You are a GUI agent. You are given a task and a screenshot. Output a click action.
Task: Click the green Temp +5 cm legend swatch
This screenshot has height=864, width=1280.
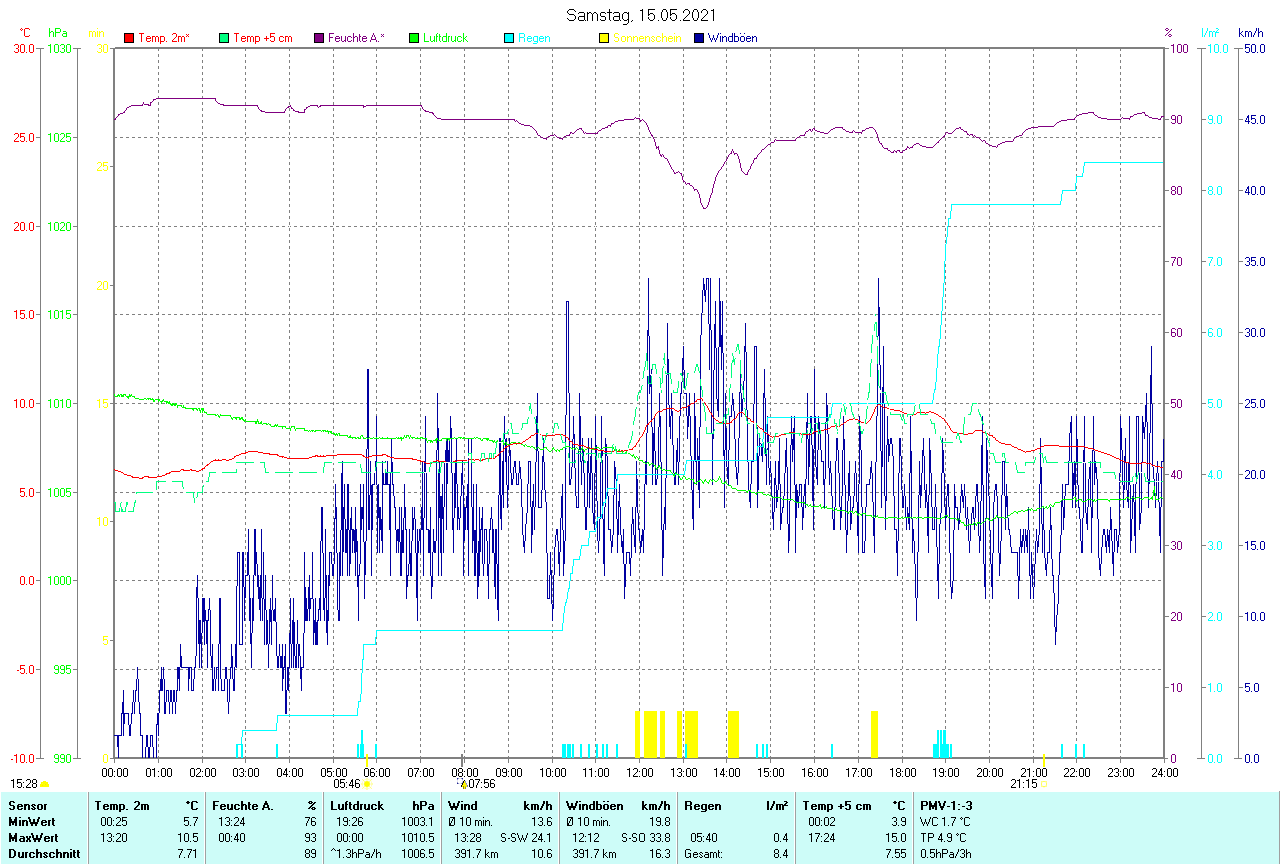224,38
